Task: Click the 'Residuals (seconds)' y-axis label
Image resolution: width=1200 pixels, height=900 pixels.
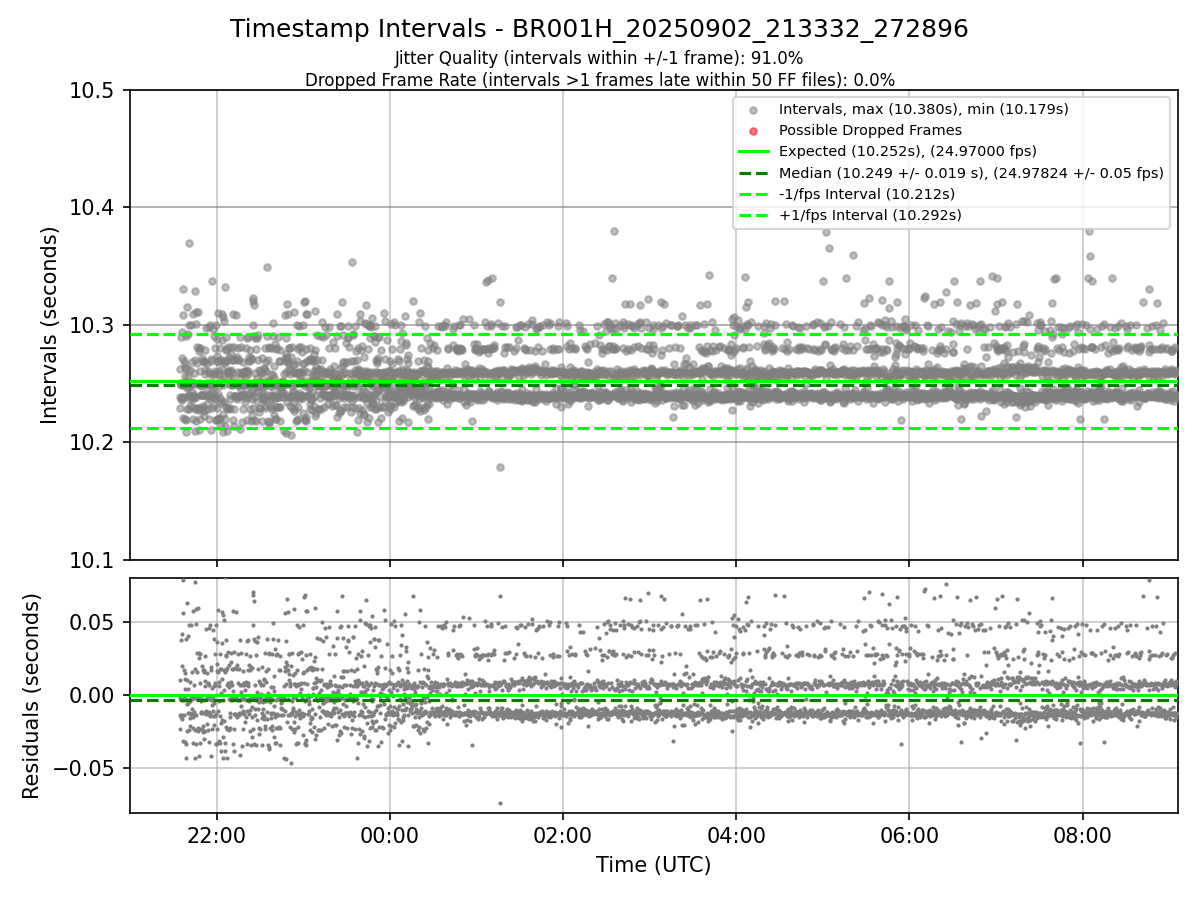Action: (32, 696)
